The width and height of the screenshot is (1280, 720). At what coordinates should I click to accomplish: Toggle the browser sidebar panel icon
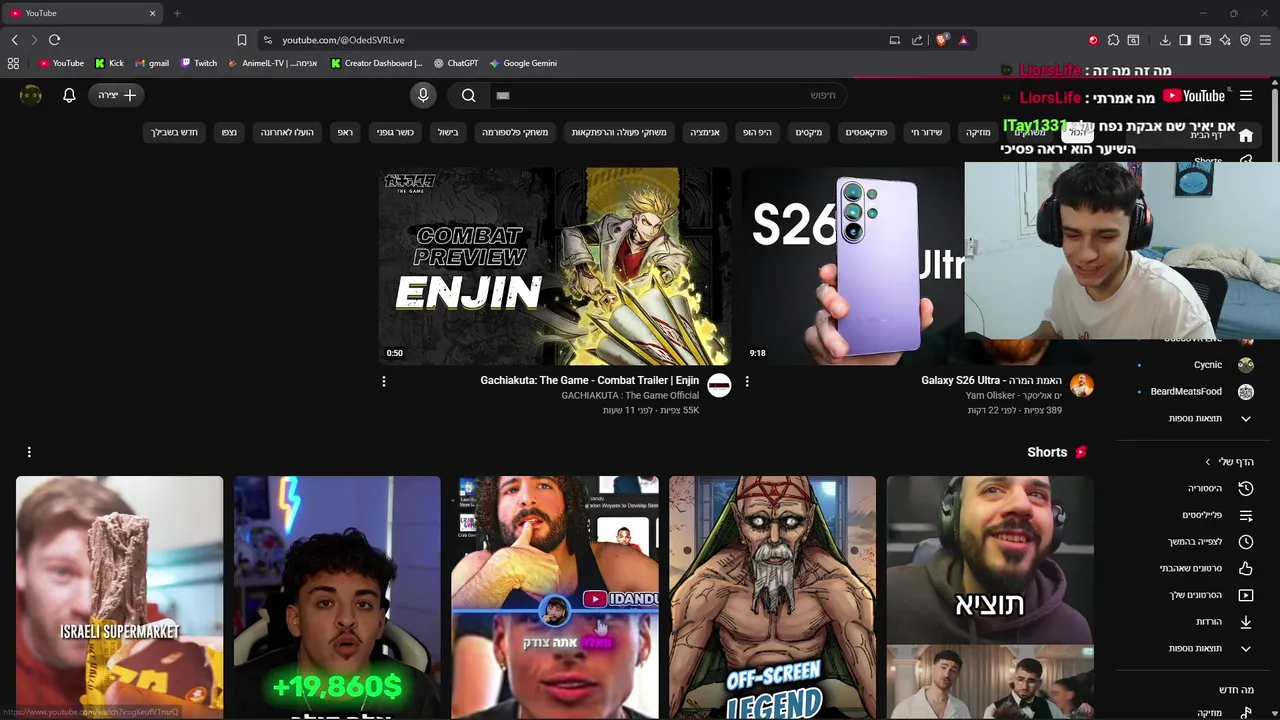(1185, 40)
